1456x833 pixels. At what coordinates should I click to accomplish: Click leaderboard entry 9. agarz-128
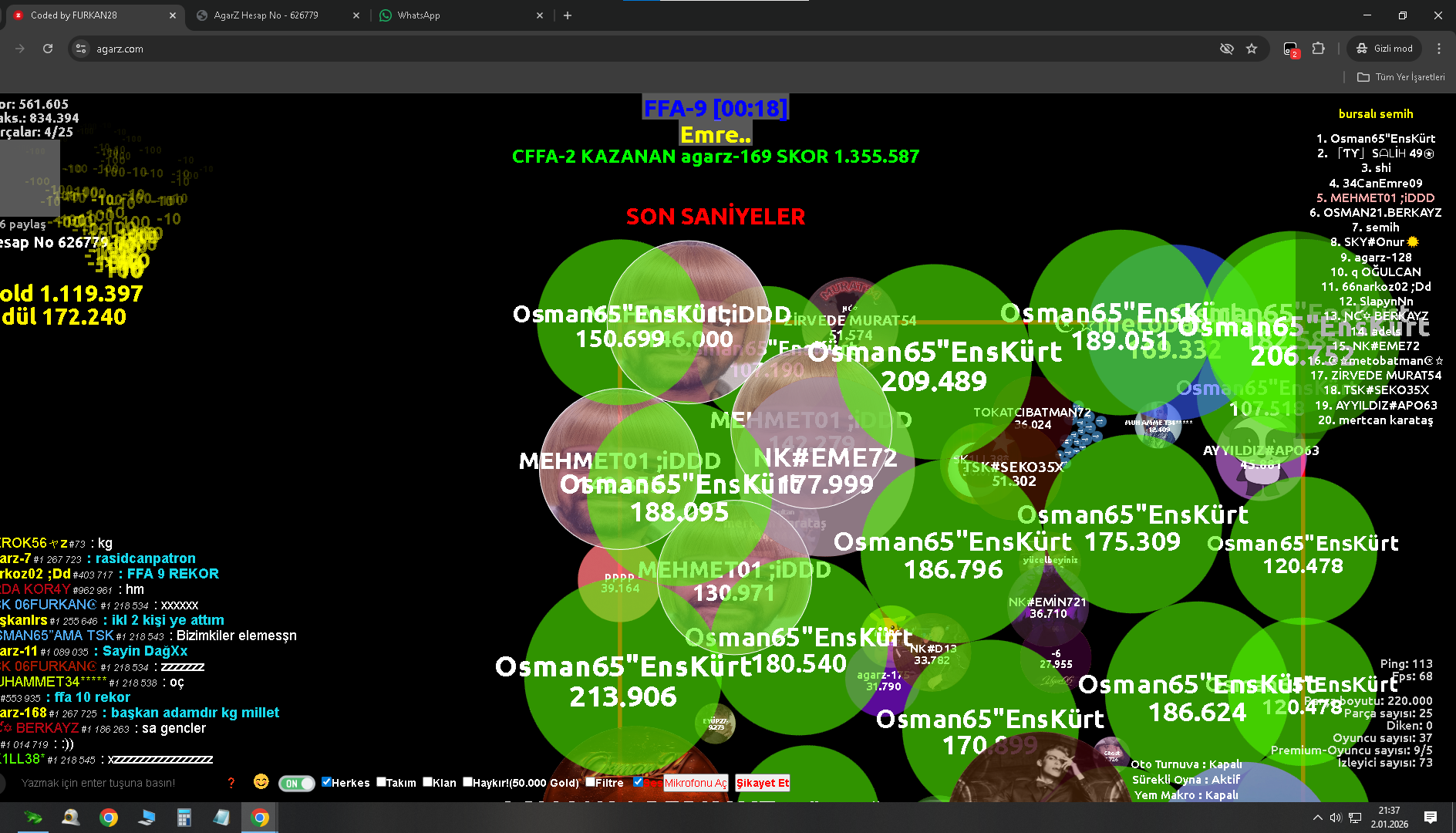tap(1376, 258)
